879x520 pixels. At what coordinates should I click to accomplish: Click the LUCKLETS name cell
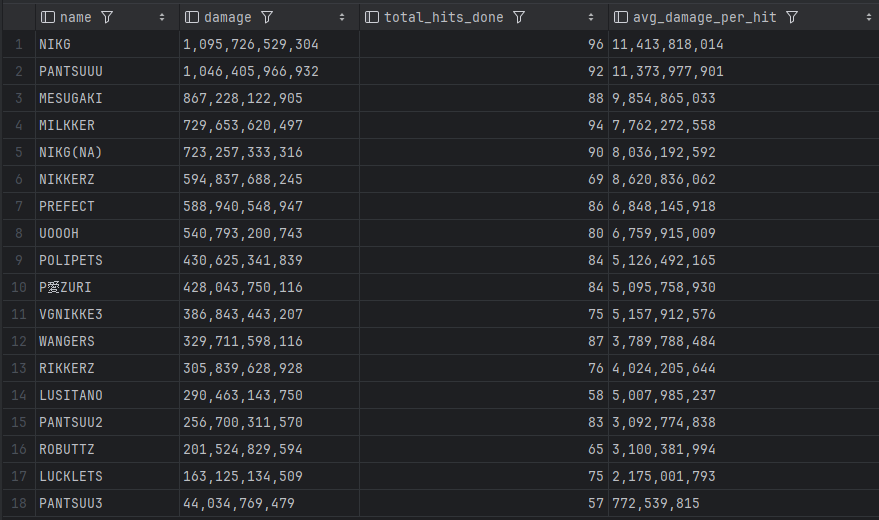(107, 476)
